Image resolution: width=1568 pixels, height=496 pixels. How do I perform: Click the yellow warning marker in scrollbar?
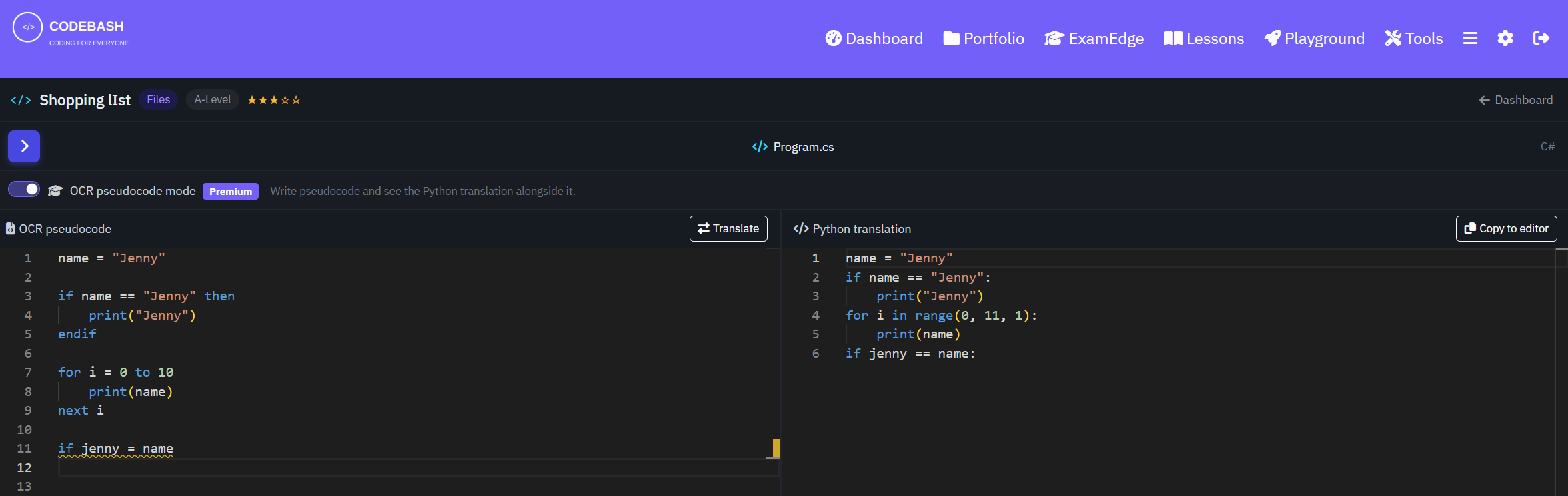(x=776, y=447)
